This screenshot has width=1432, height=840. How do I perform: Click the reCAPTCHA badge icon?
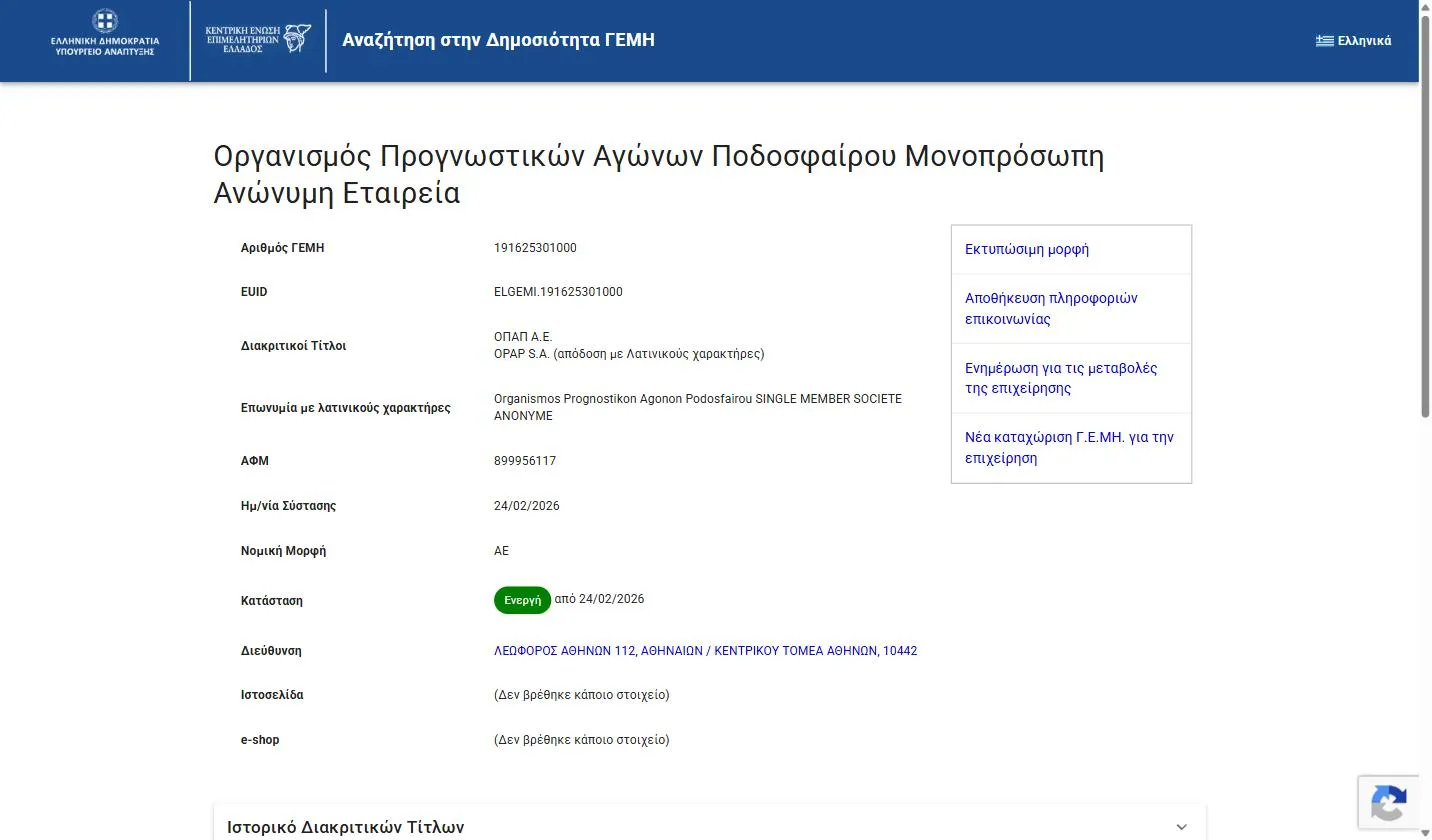[x=1389, y=803]
